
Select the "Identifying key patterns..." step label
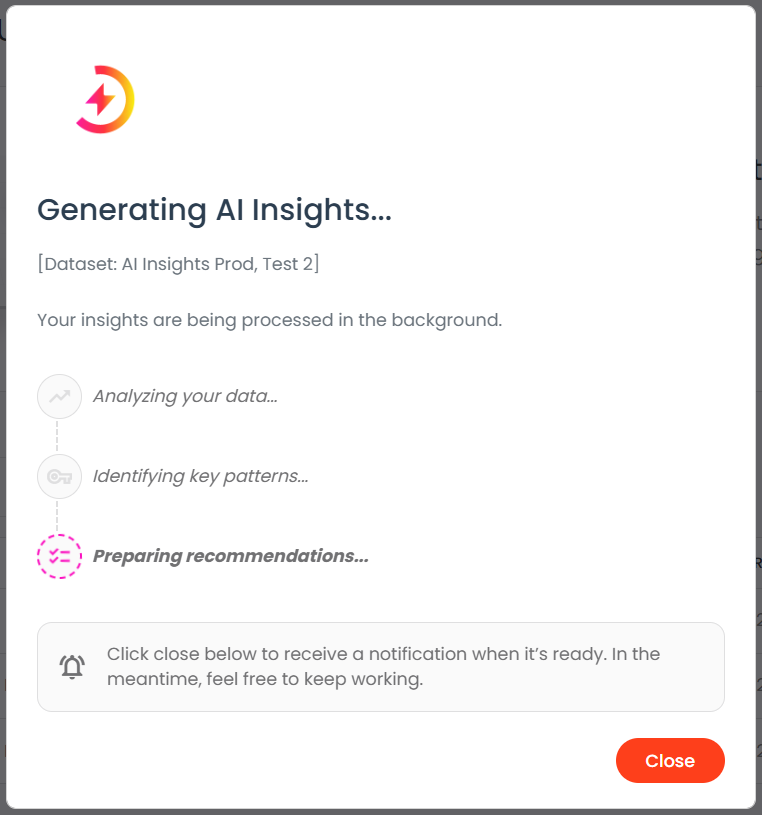(200, 476)
